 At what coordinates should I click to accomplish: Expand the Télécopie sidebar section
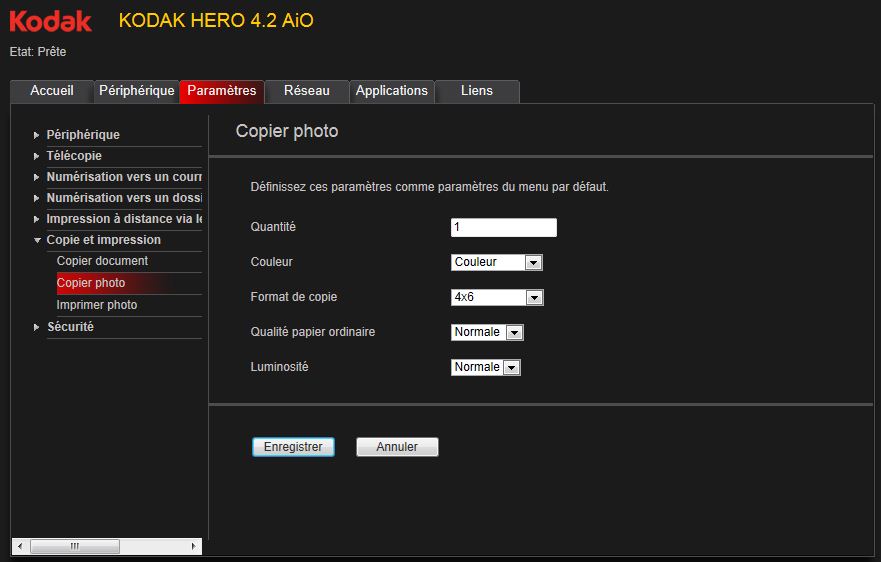(37, 156)
